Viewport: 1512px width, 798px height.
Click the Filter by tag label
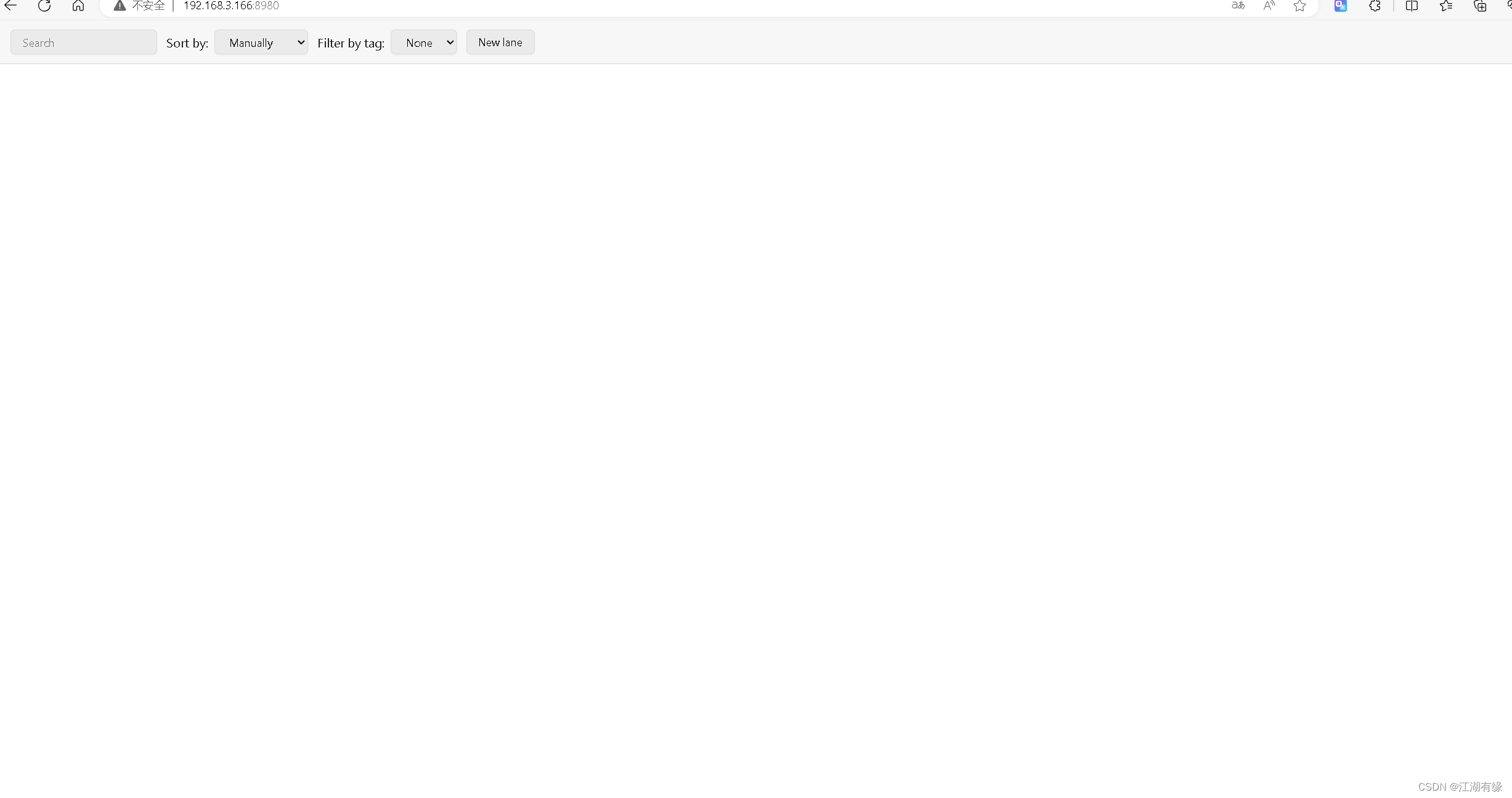point(351,43)
